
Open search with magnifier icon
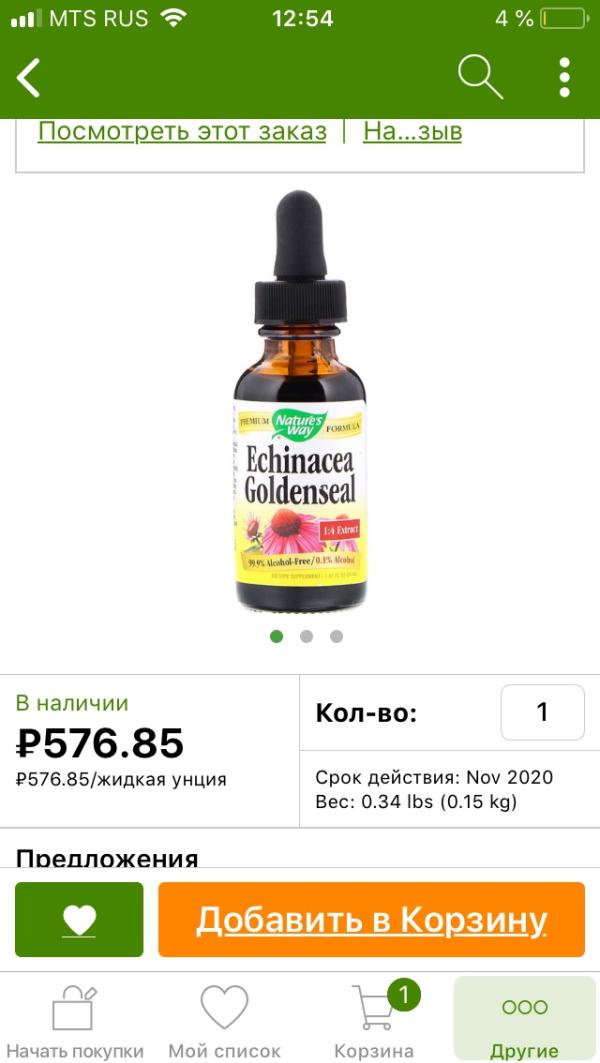coord(480,77)
